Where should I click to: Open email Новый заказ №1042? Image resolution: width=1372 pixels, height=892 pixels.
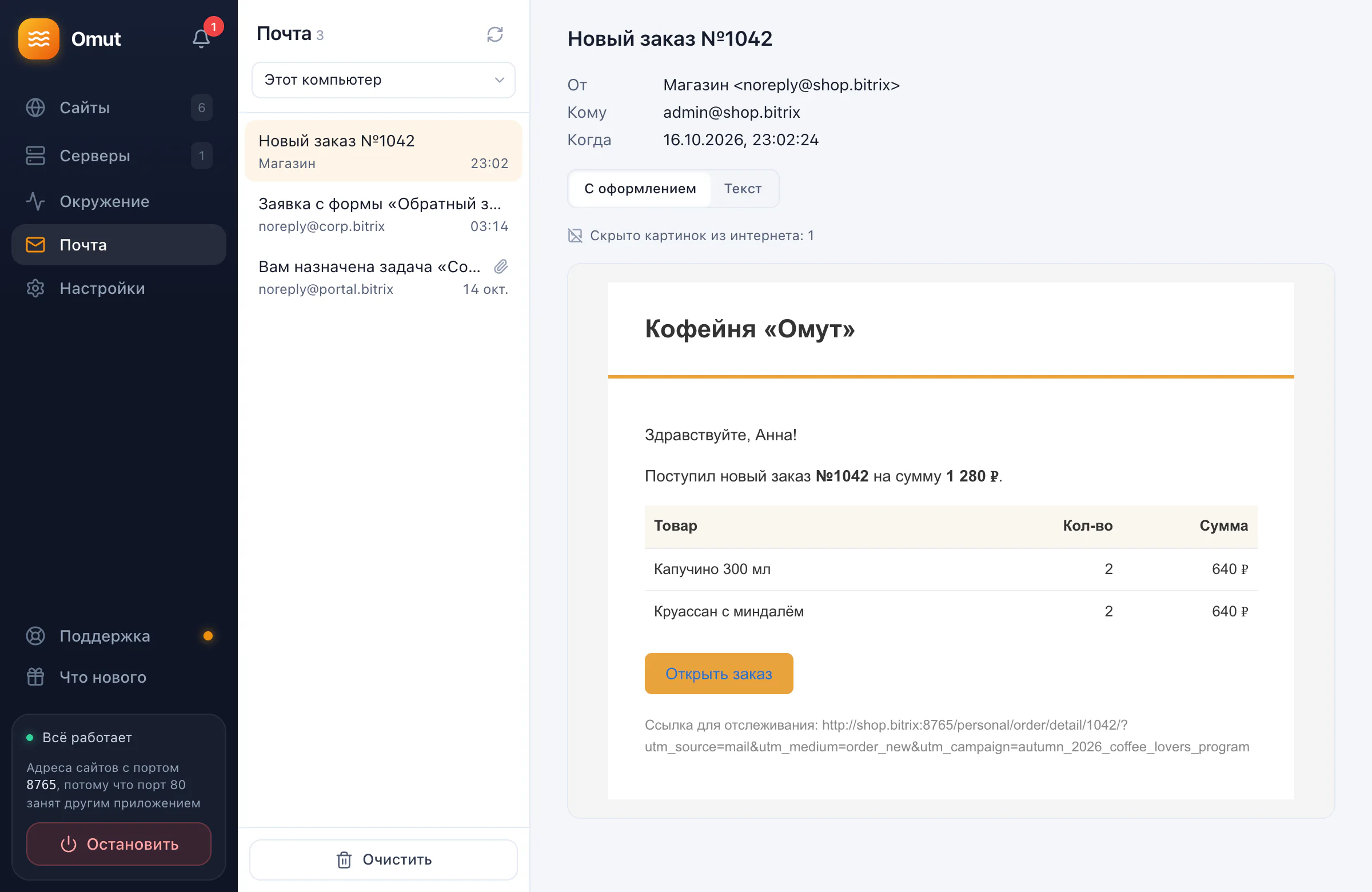pos(384,151)
